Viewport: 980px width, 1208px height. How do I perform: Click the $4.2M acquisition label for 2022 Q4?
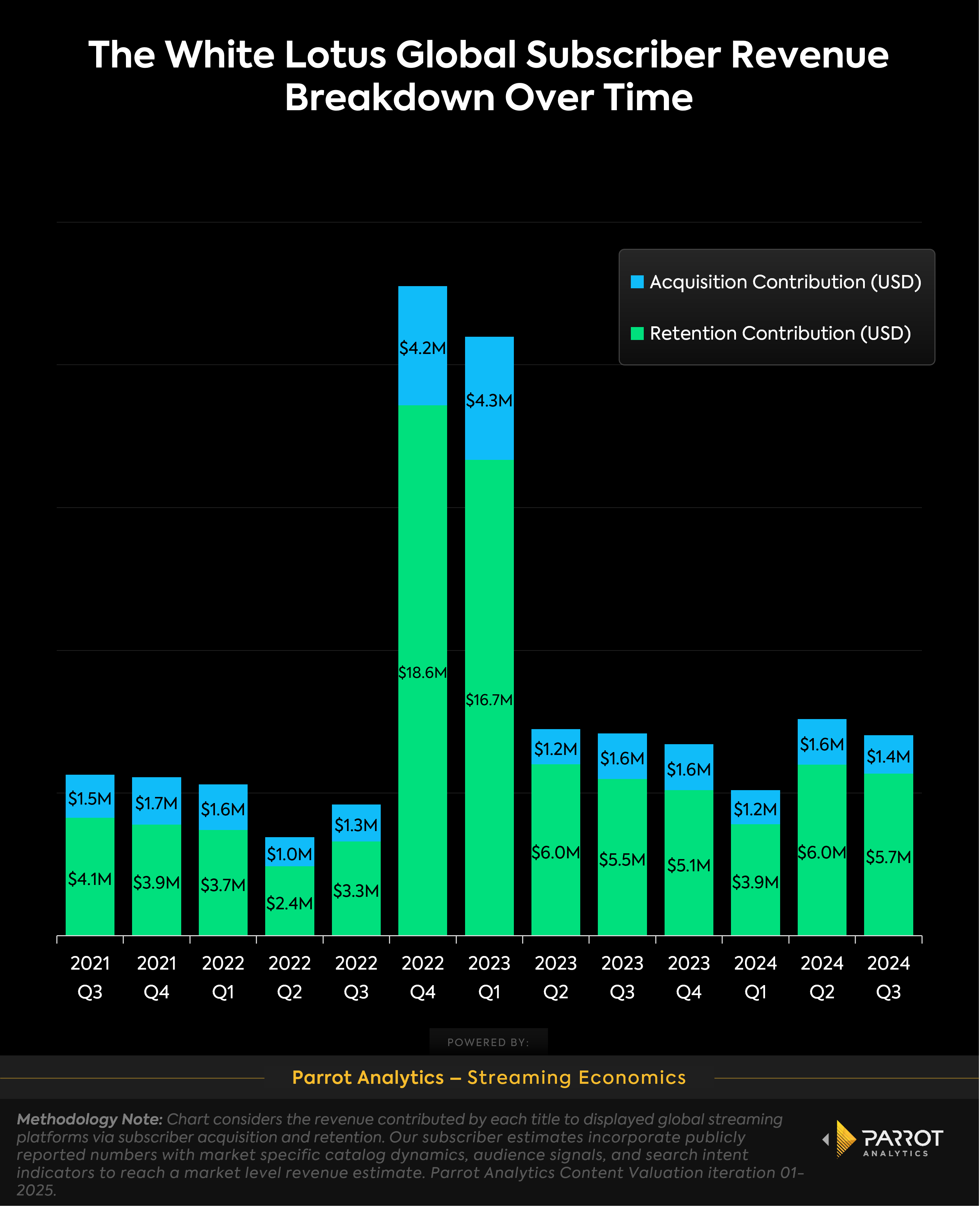click(422, 348)
